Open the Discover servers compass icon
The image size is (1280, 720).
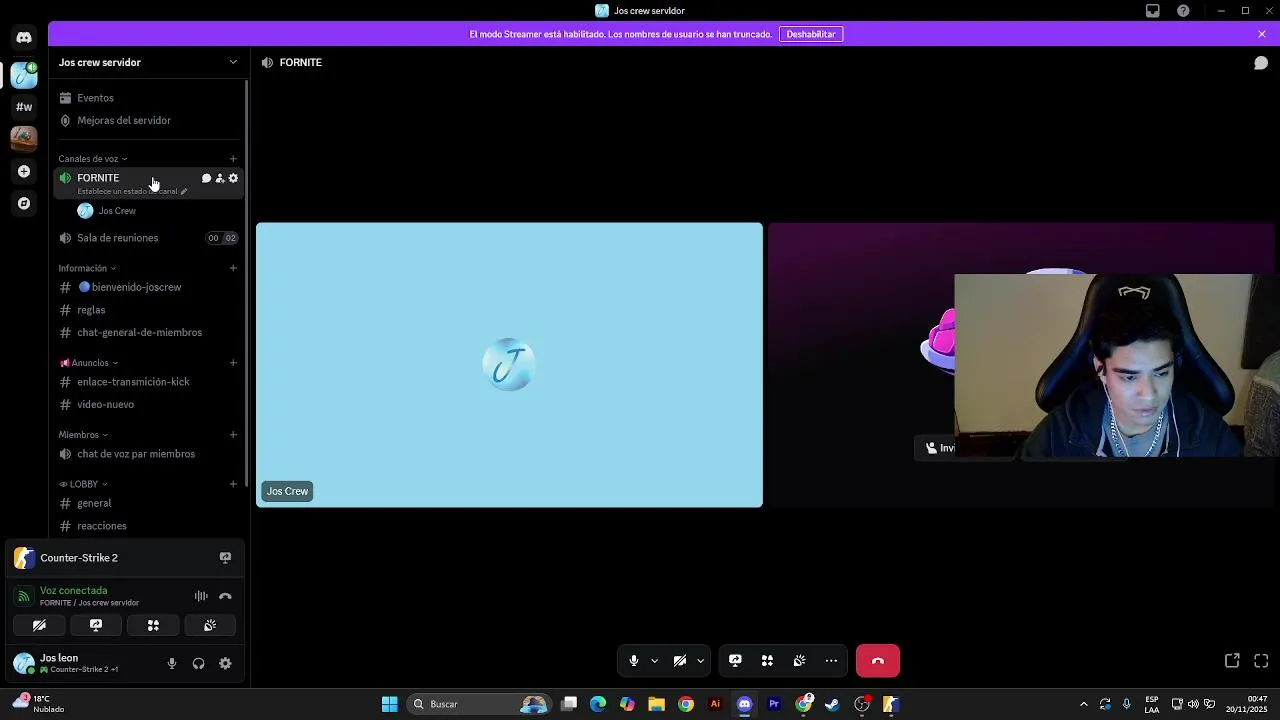[x=24, y=203]
